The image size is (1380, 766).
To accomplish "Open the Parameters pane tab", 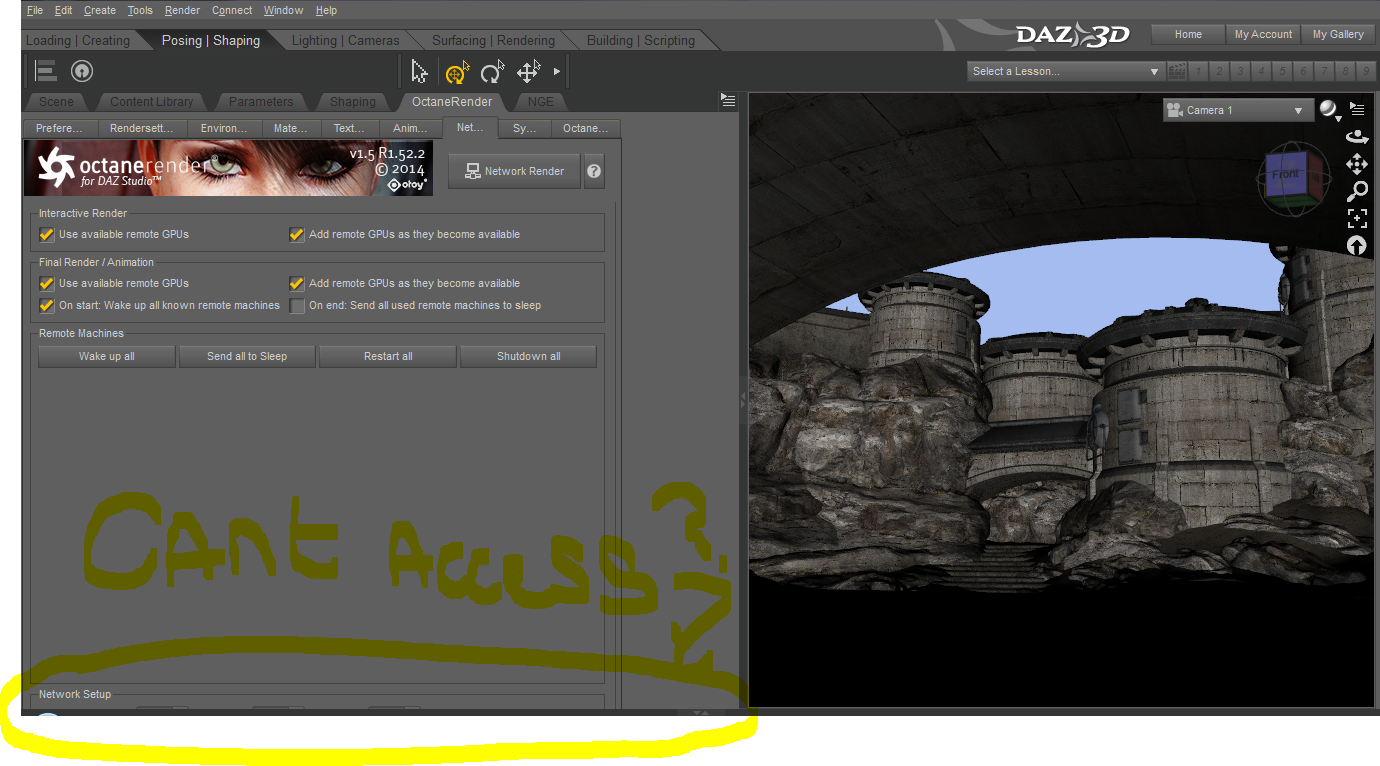I will (x=261, y=101).
